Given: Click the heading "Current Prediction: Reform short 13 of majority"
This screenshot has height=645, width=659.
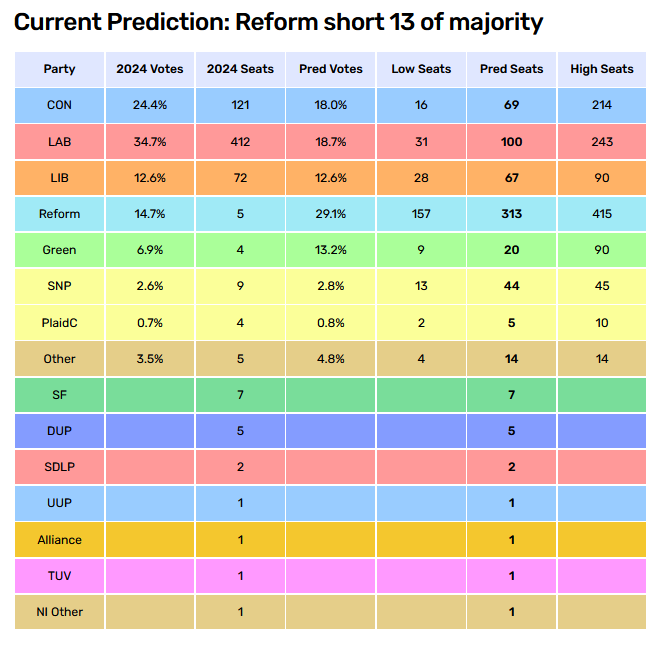Looking at the screenshot, I should (x=278, y=21).
